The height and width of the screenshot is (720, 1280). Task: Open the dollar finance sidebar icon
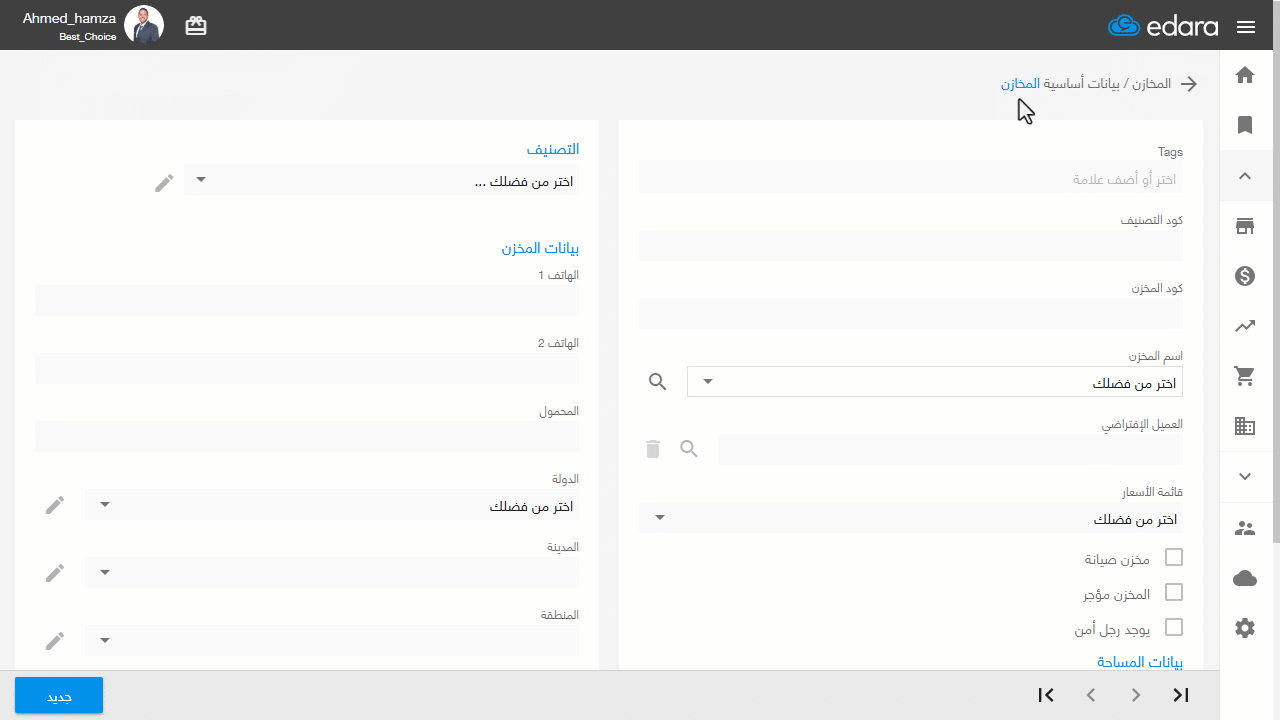pyautogui.click(x=1245, y=276)
